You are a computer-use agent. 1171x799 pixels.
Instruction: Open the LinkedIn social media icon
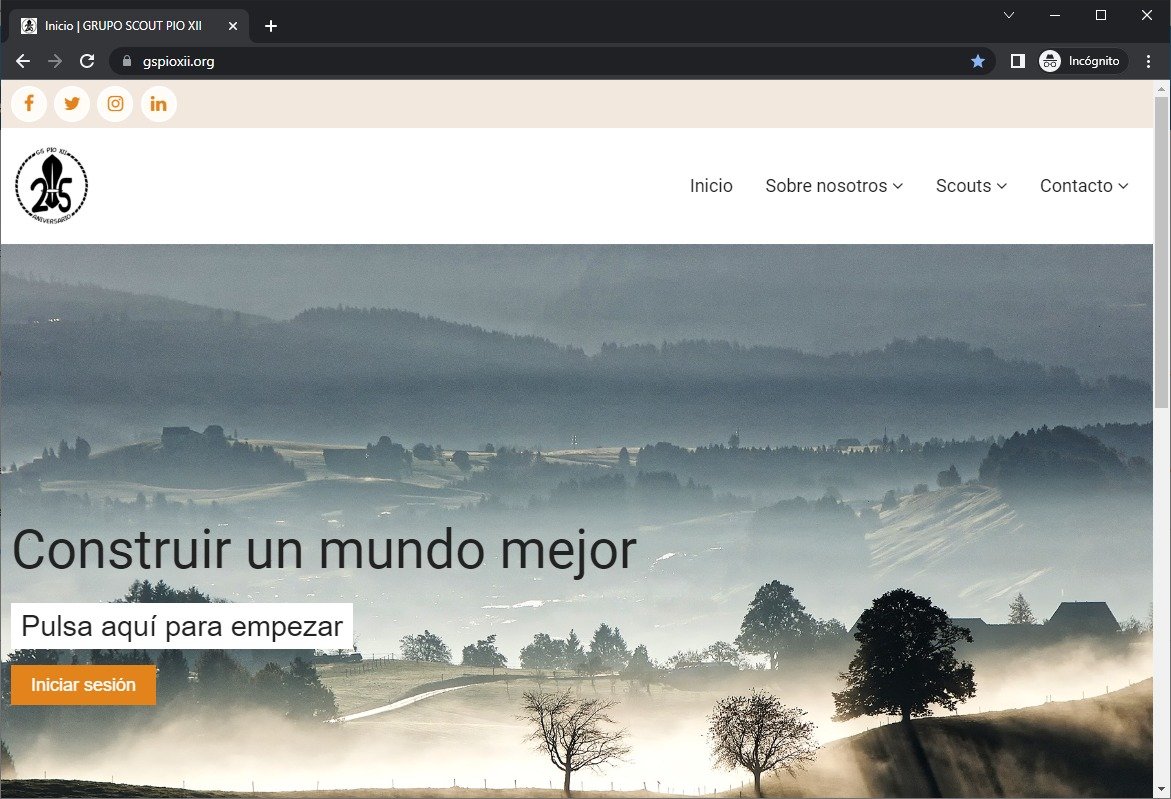tap(158, 103)
